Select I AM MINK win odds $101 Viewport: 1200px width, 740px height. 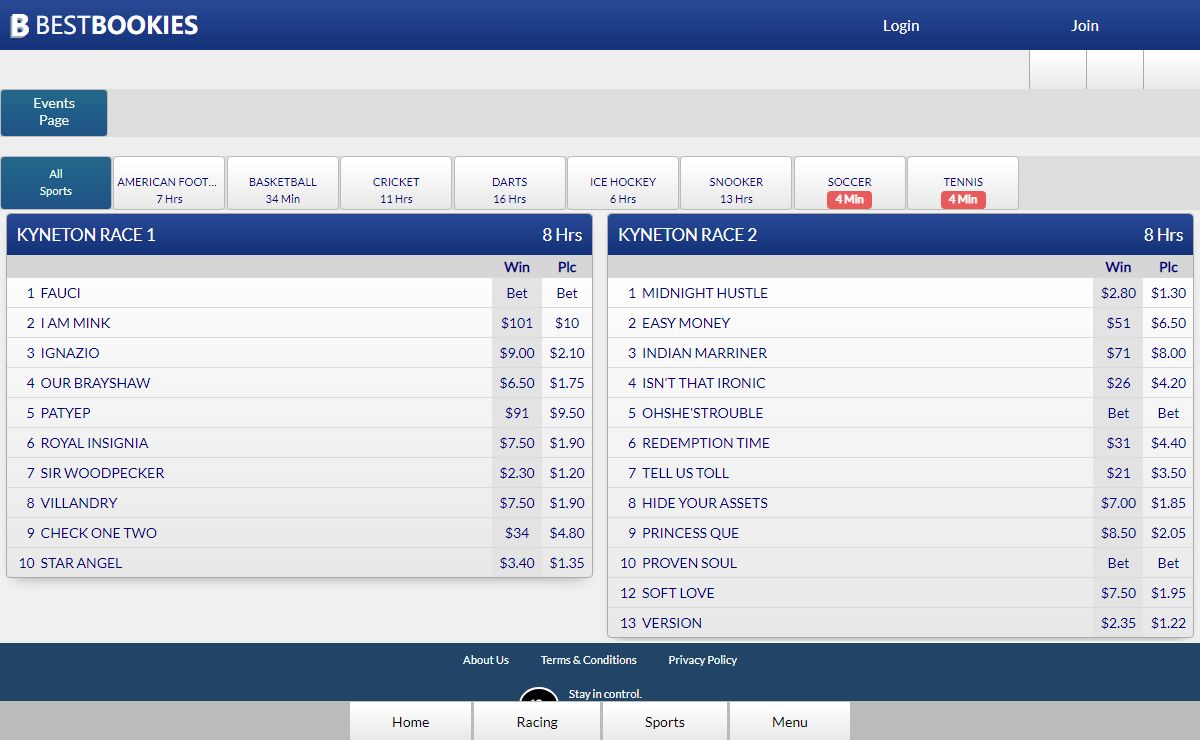click(517, 323)
